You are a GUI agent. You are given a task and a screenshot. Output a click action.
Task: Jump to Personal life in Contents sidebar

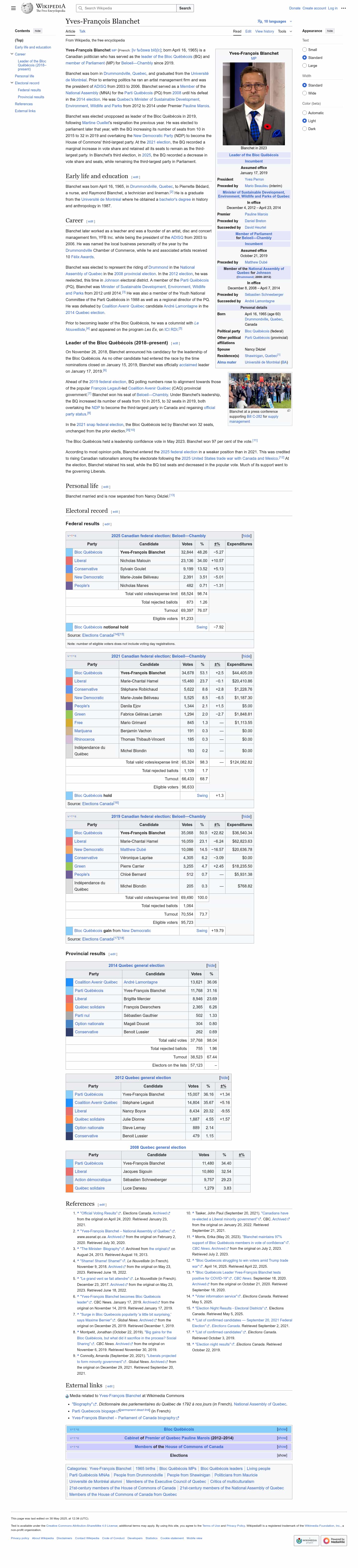tap(24, 76)
